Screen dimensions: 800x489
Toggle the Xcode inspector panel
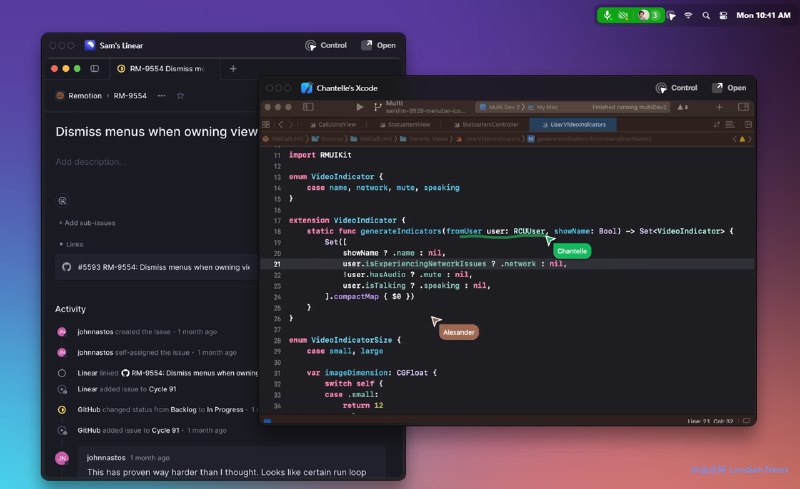[x=743, y=107]
